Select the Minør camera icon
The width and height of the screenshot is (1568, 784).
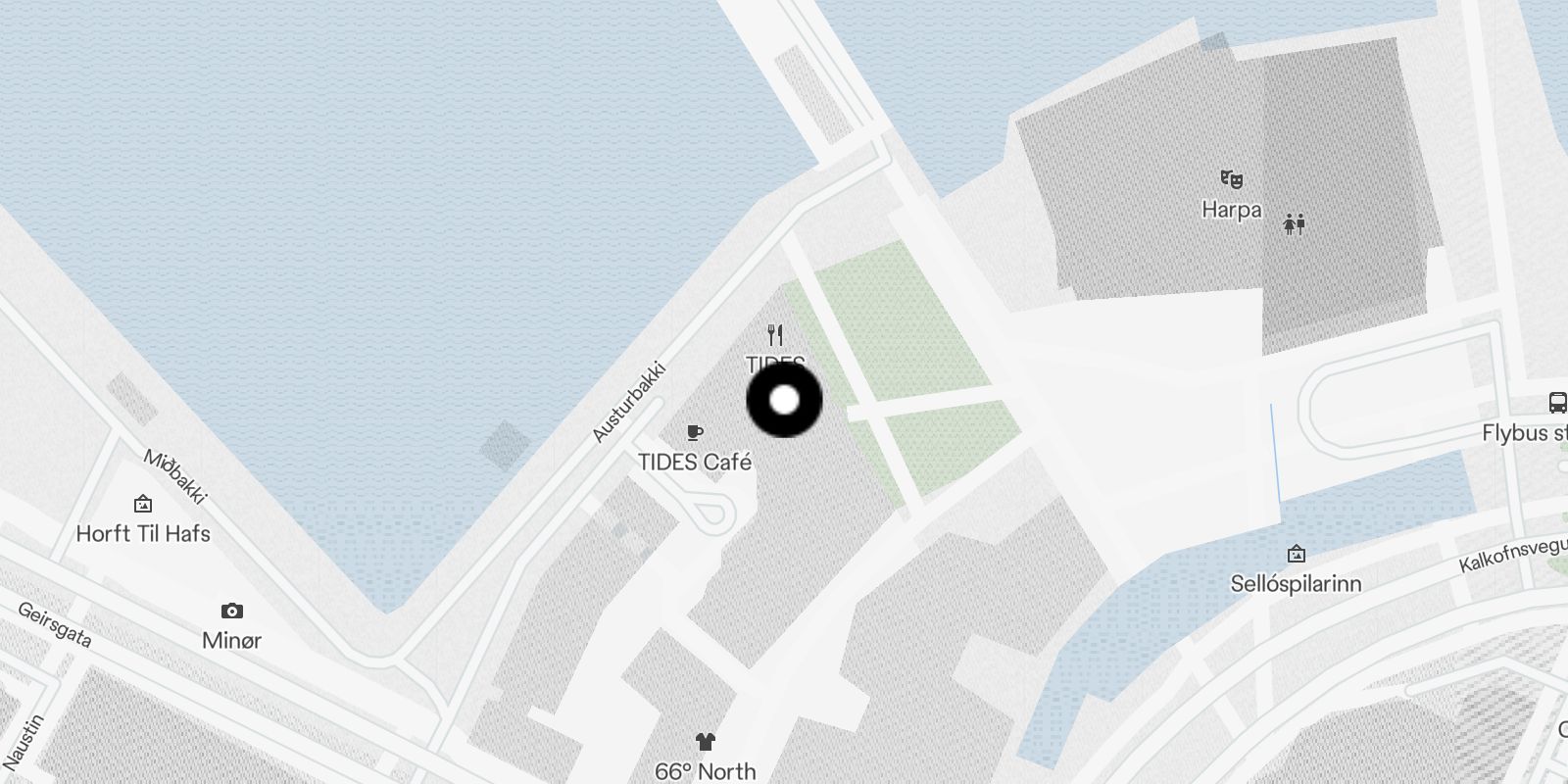pyautogui.click(x=231, y=612)
